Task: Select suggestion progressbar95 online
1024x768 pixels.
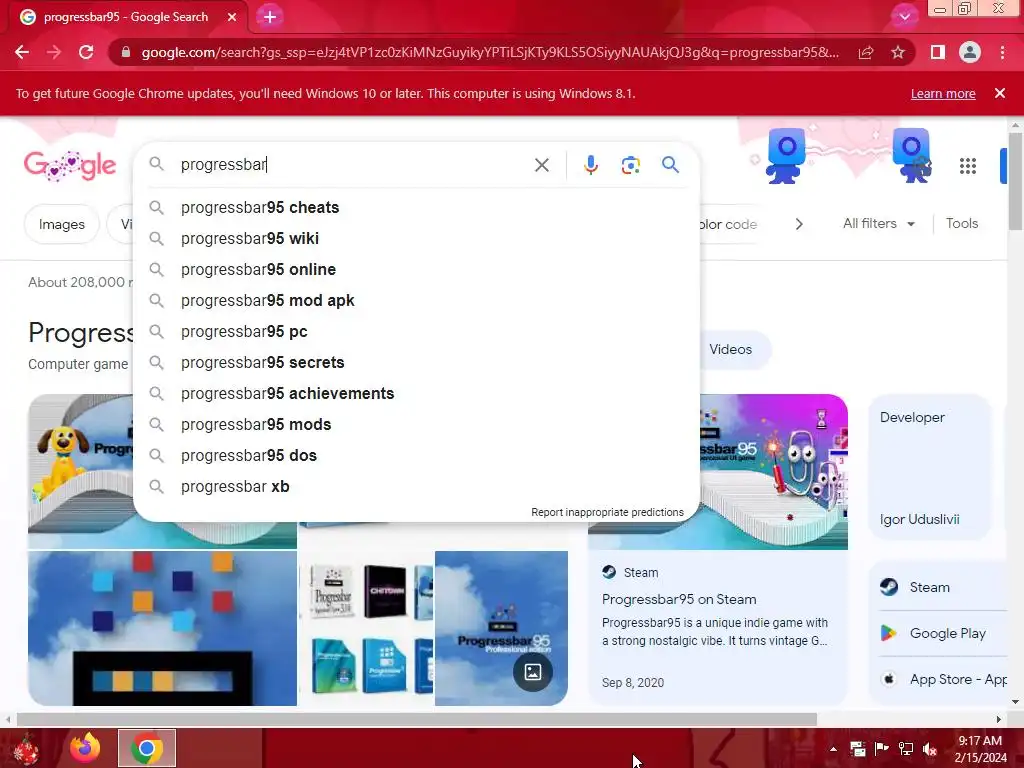Action: tap(416, 269)
